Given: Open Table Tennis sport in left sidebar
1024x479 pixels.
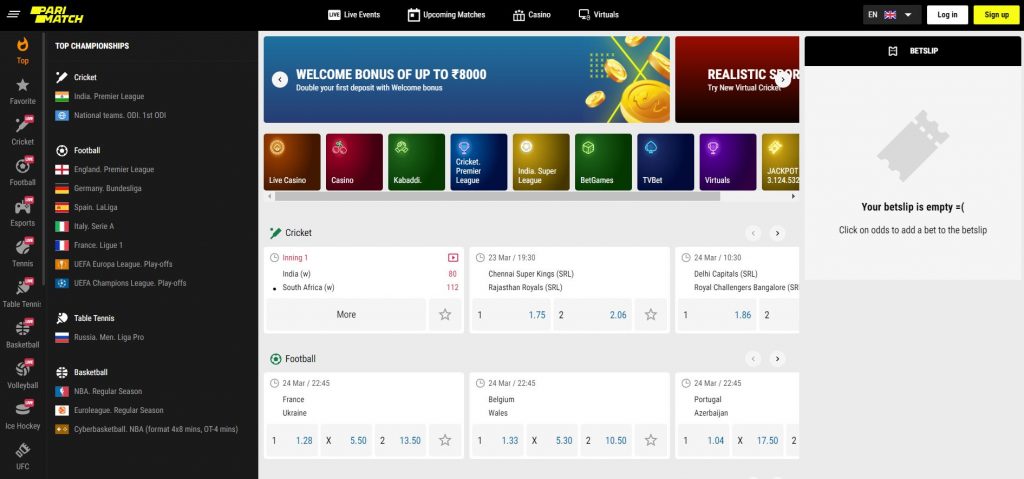Looking at the screenshot, I should [x=22, y=293].
